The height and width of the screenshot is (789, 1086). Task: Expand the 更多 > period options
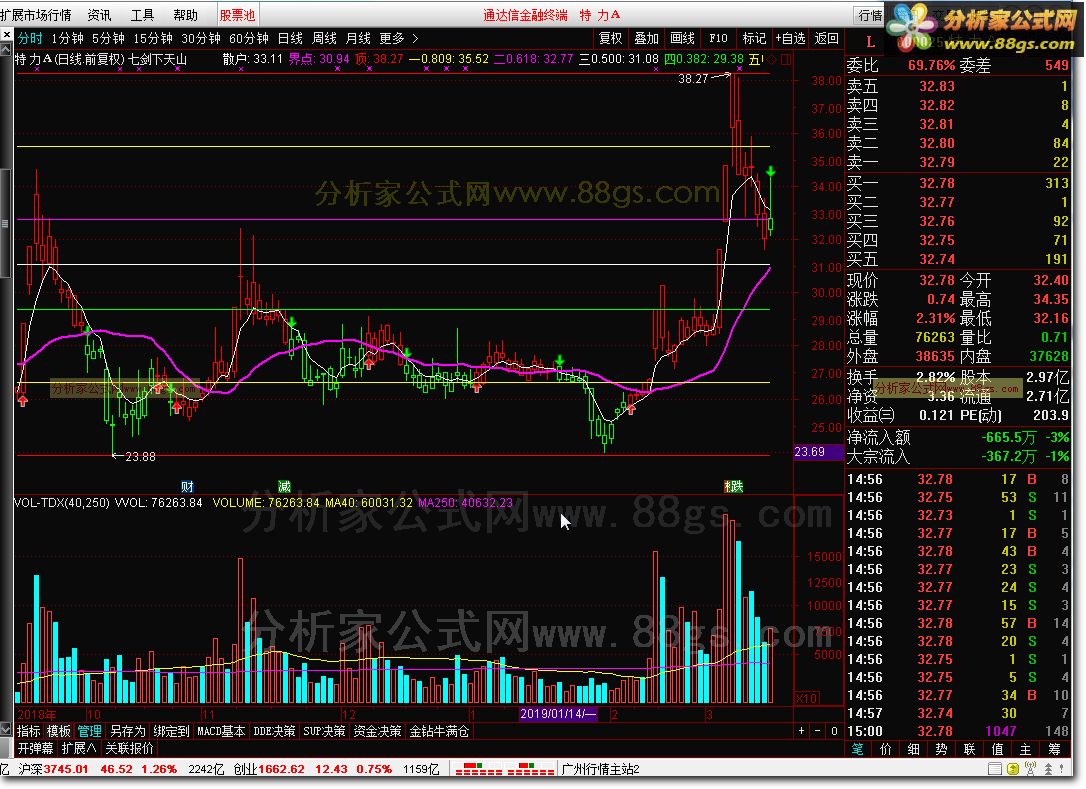click(399, 38)
